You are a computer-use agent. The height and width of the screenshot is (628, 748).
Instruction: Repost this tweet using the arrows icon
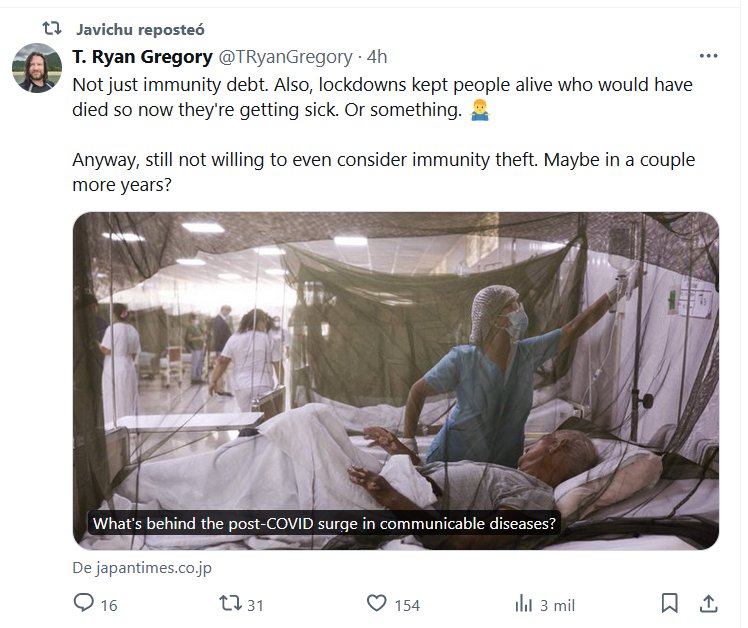click(x=229, y=603)
